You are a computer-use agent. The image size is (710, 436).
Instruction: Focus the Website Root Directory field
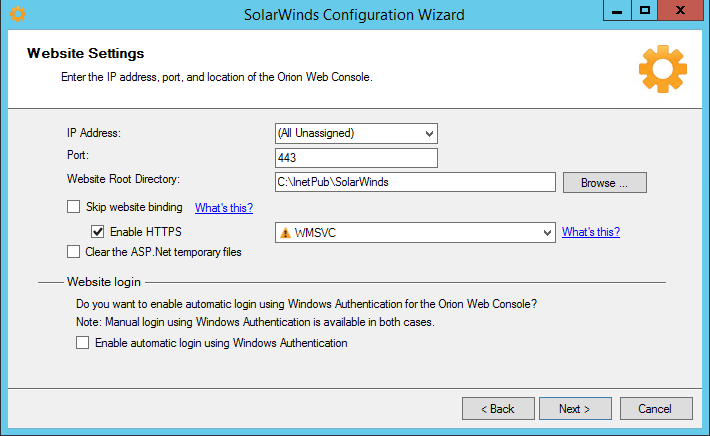pos(414,182)
